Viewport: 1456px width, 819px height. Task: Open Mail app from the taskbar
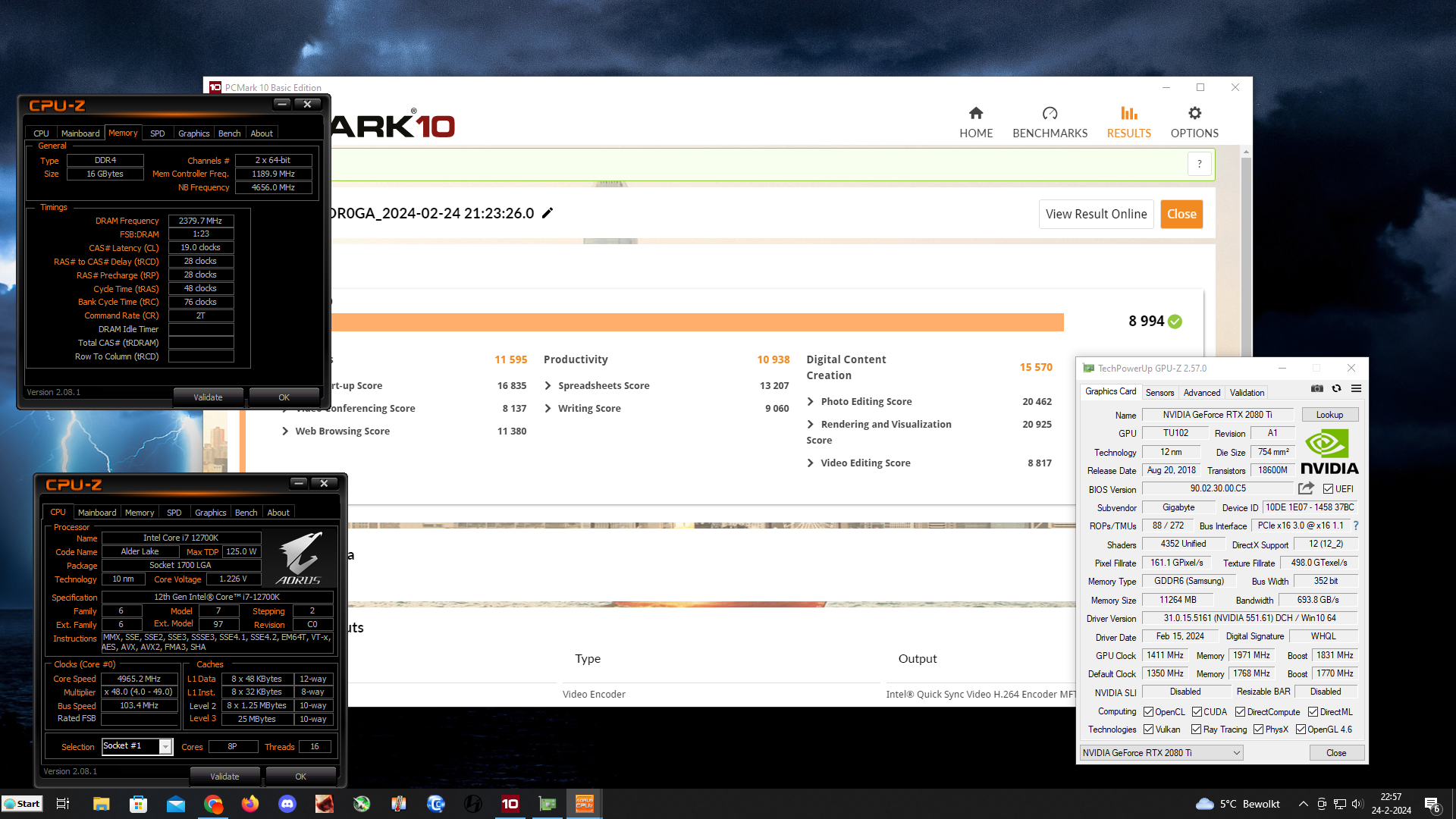[175, 804]
